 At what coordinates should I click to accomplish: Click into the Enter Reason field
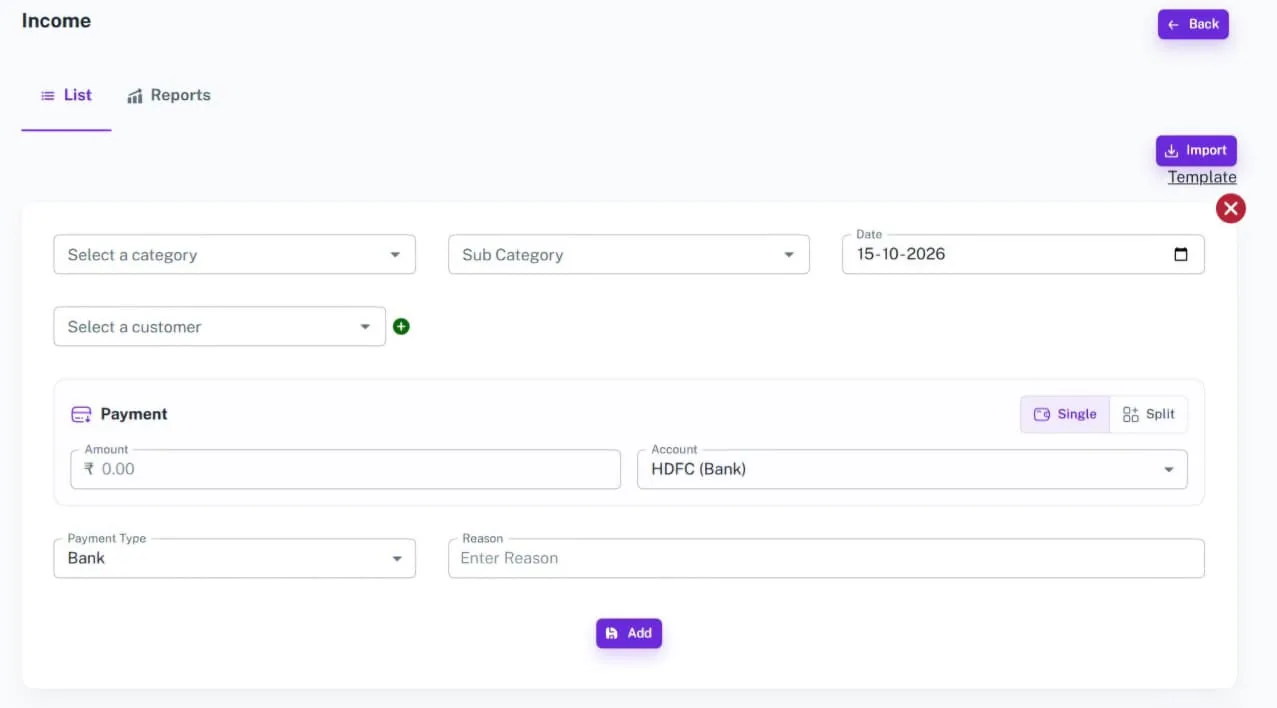(826, 558)
